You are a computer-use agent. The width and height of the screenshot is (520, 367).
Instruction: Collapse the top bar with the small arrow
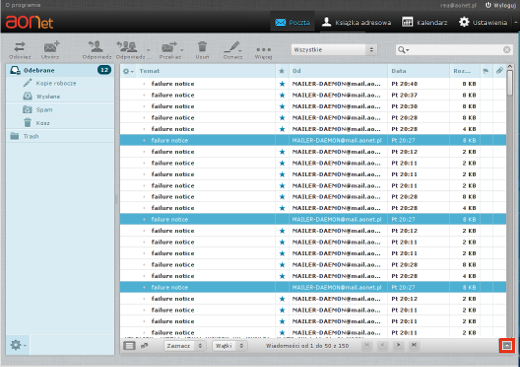pos(515,22)
